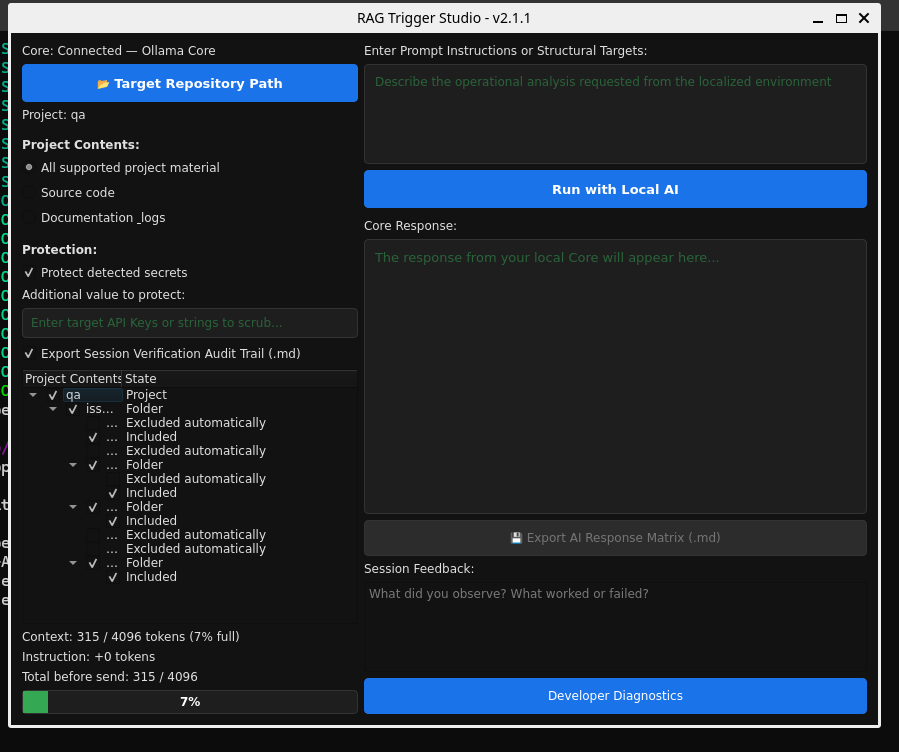Click the Project Contents: heading
The image size is (899, 752).
pyautogui.click(x=81, y=144)
